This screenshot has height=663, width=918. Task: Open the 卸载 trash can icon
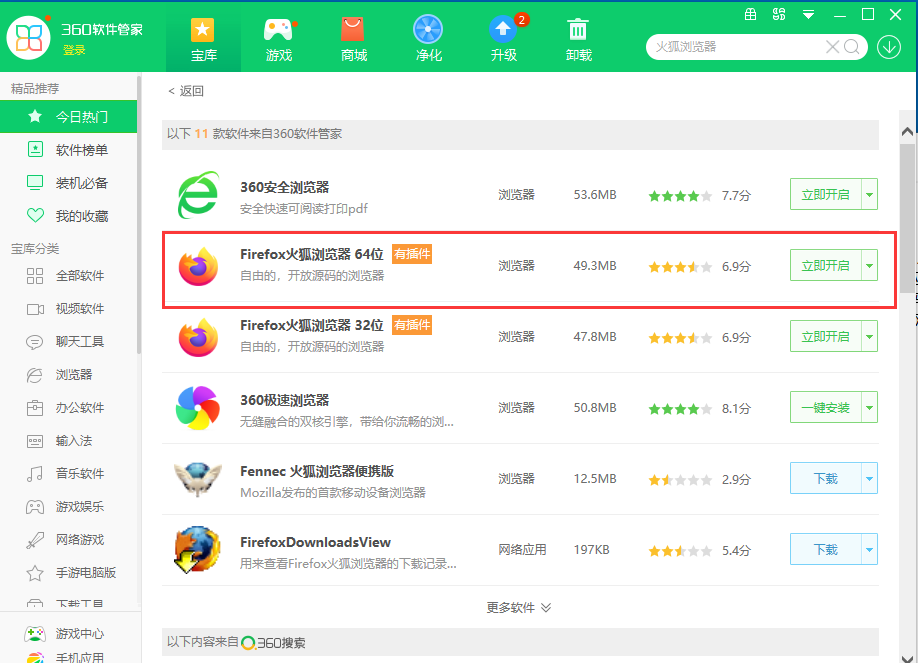pyautogui.click(x=578, y=29)
